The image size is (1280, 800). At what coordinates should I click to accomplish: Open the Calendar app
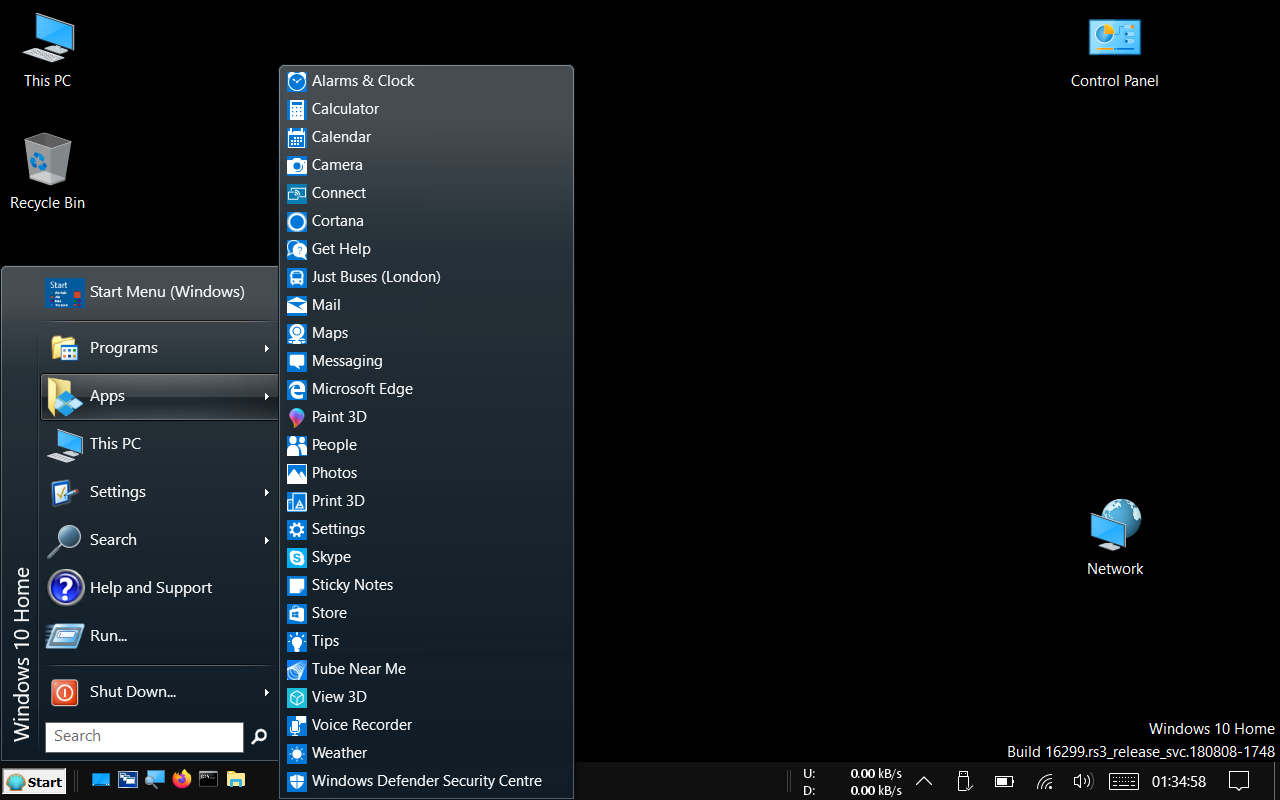(x=426, y=137)
